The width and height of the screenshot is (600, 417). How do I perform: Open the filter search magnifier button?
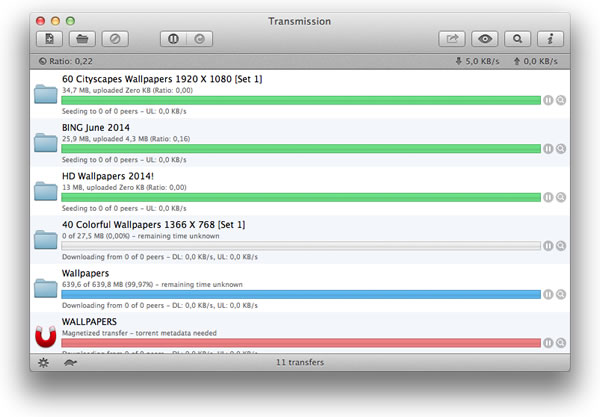[x=517, y=39]
